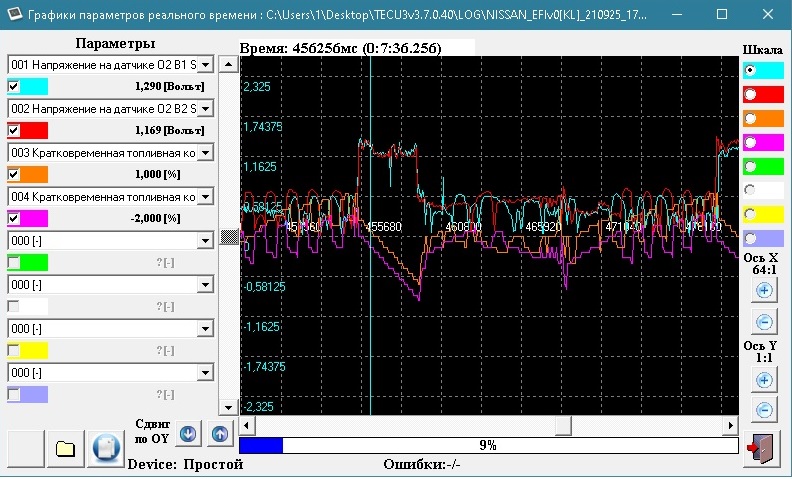Select the magenta scale radio button
The width and height of the screenshot is (792, 479).
[x=751, y=142]
